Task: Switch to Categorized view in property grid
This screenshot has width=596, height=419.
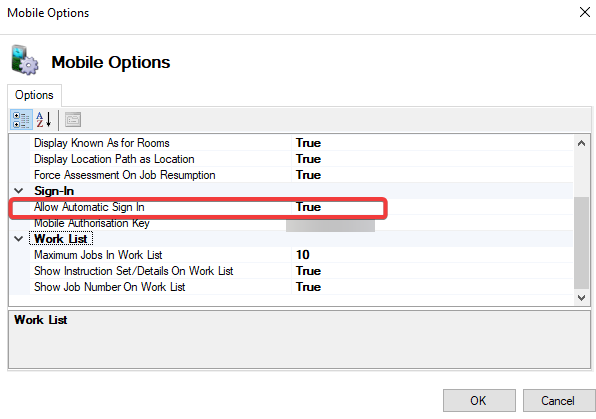Action: coord(21,120)
